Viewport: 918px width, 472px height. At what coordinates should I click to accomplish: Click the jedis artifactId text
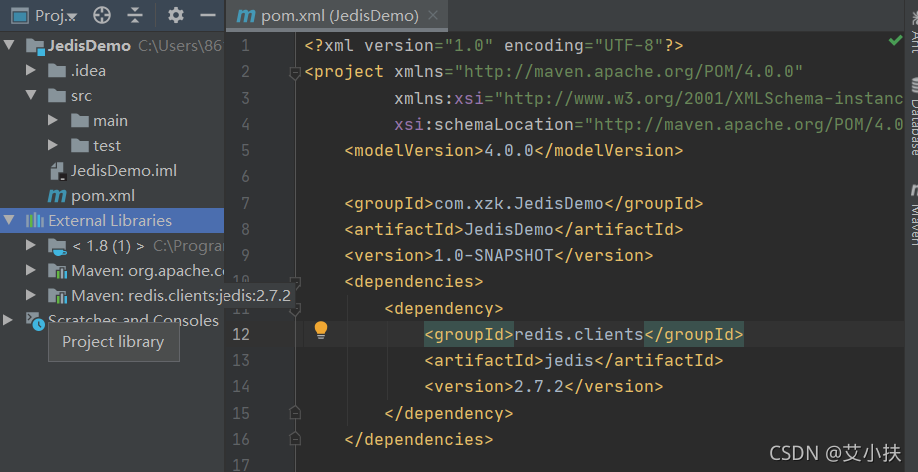[x=569, y=361]
